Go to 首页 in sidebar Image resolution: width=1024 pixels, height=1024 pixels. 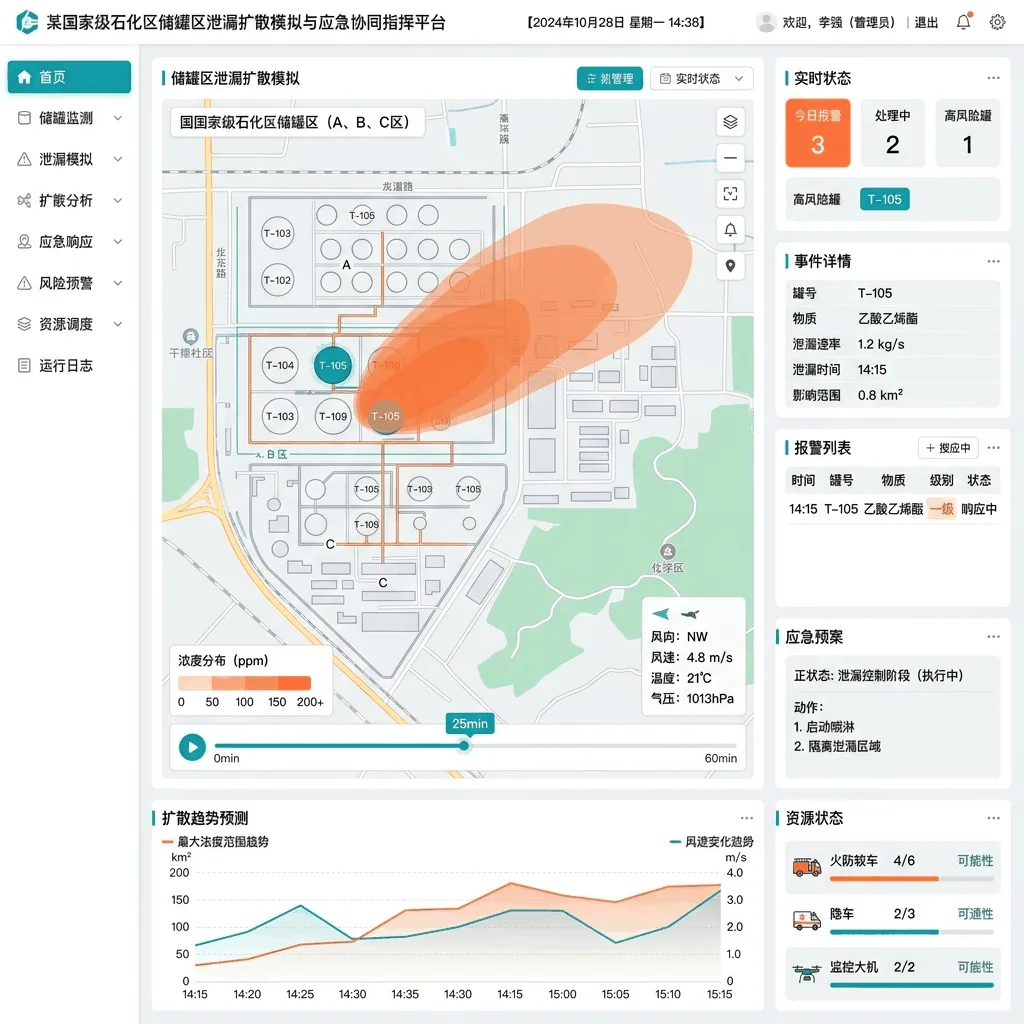coord(69,77)
